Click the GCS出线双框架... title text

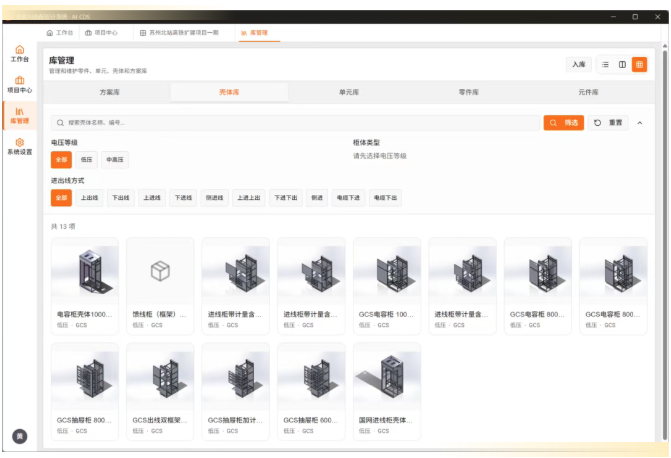pyautogui.click(x=160, y=420)
